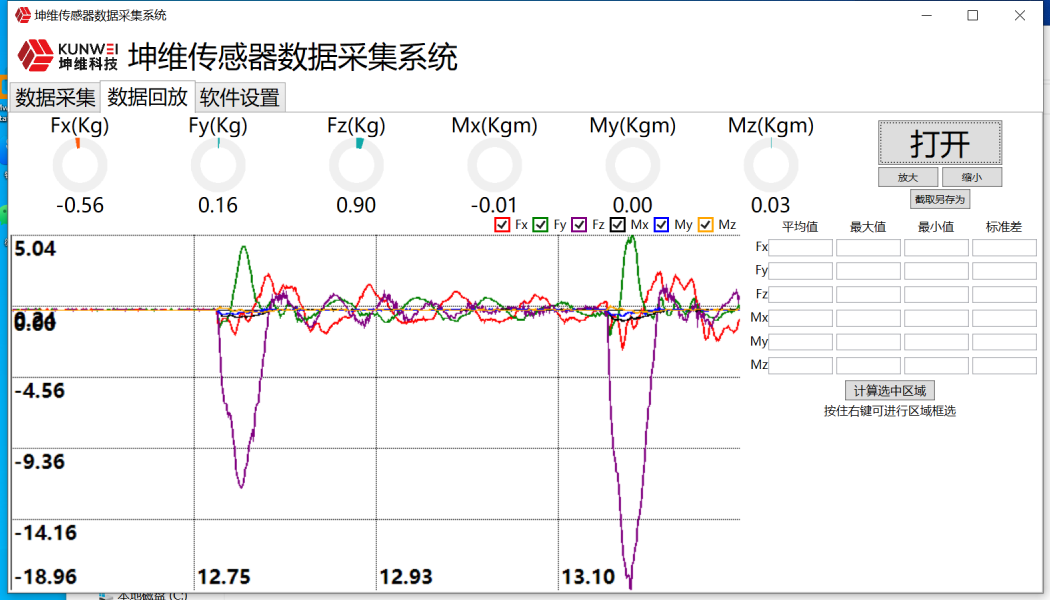The width and height of the screenshot is (1050, 600).
Task: Click the Mz circular gauge
Action: (771, 166)
